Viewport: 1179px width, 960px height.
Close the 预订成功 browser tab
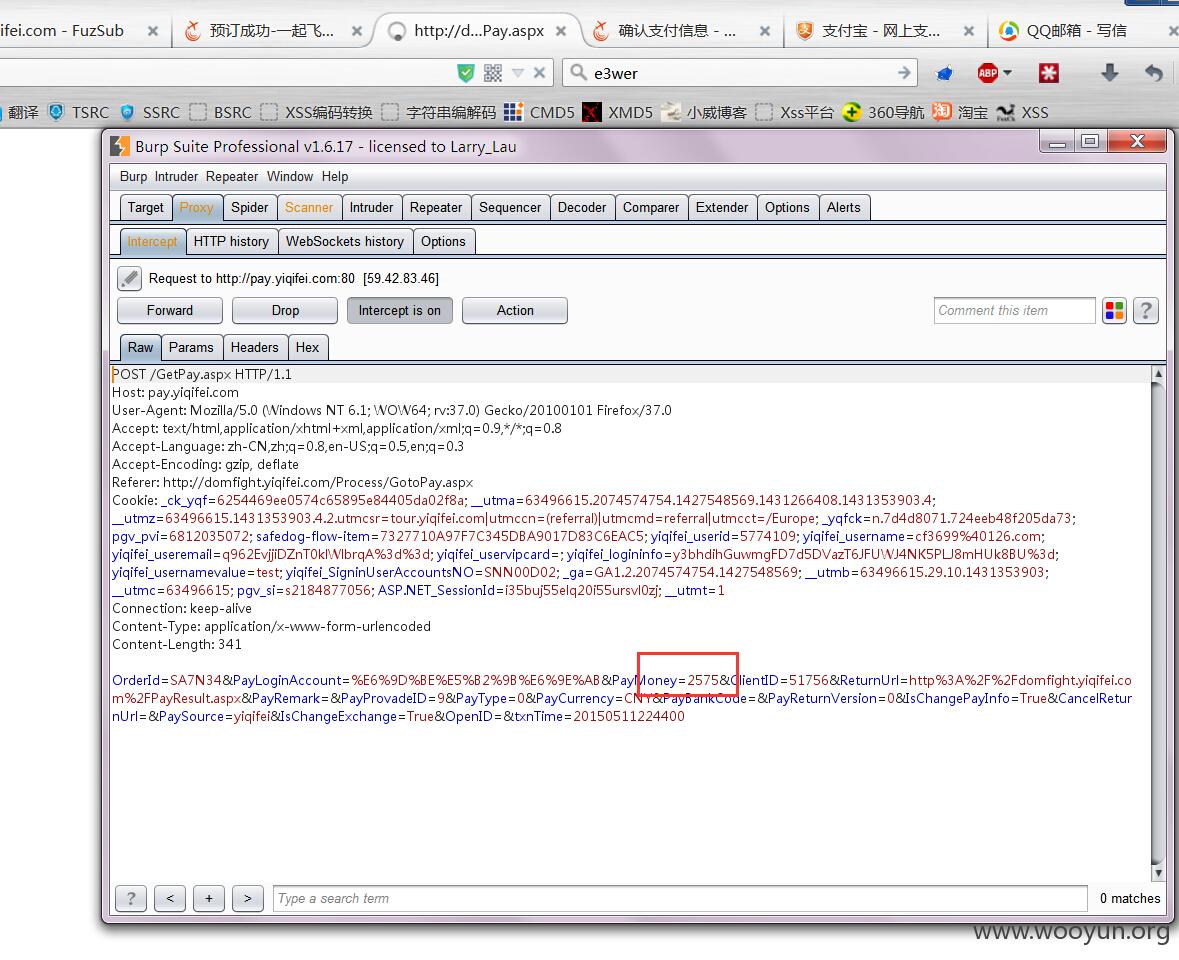(x=356, y=31)
